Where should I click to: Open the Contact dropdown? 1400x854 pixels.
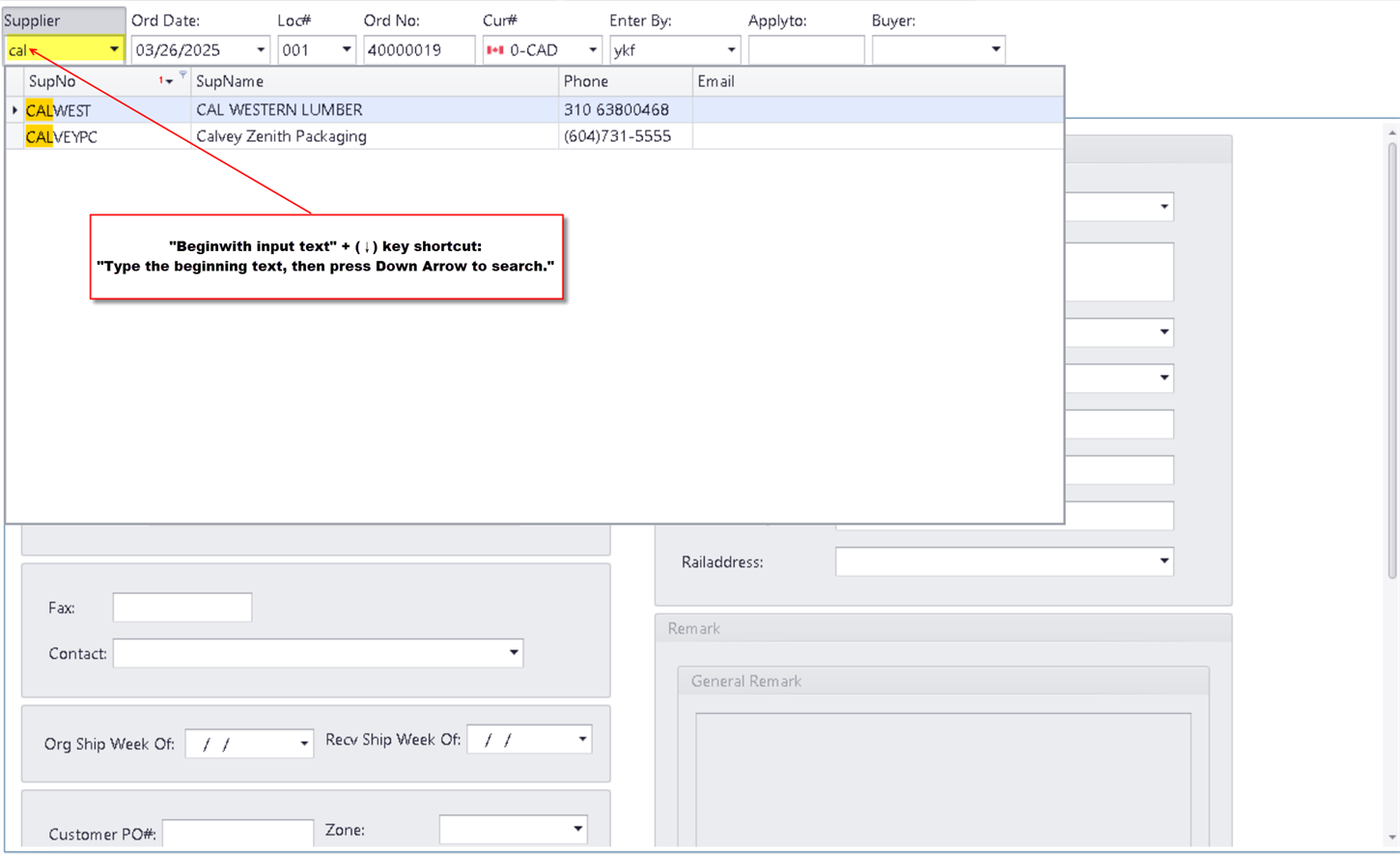(513, 653)
